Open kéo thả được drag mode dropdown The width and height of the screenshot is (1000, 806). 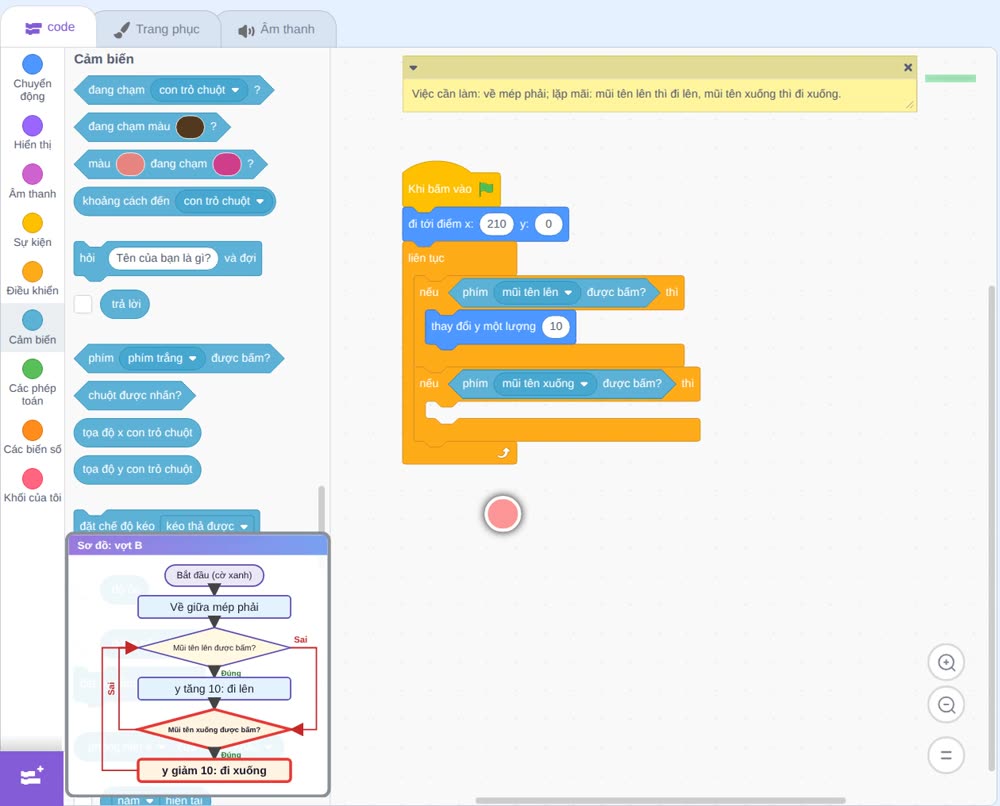tap(207, 526)
